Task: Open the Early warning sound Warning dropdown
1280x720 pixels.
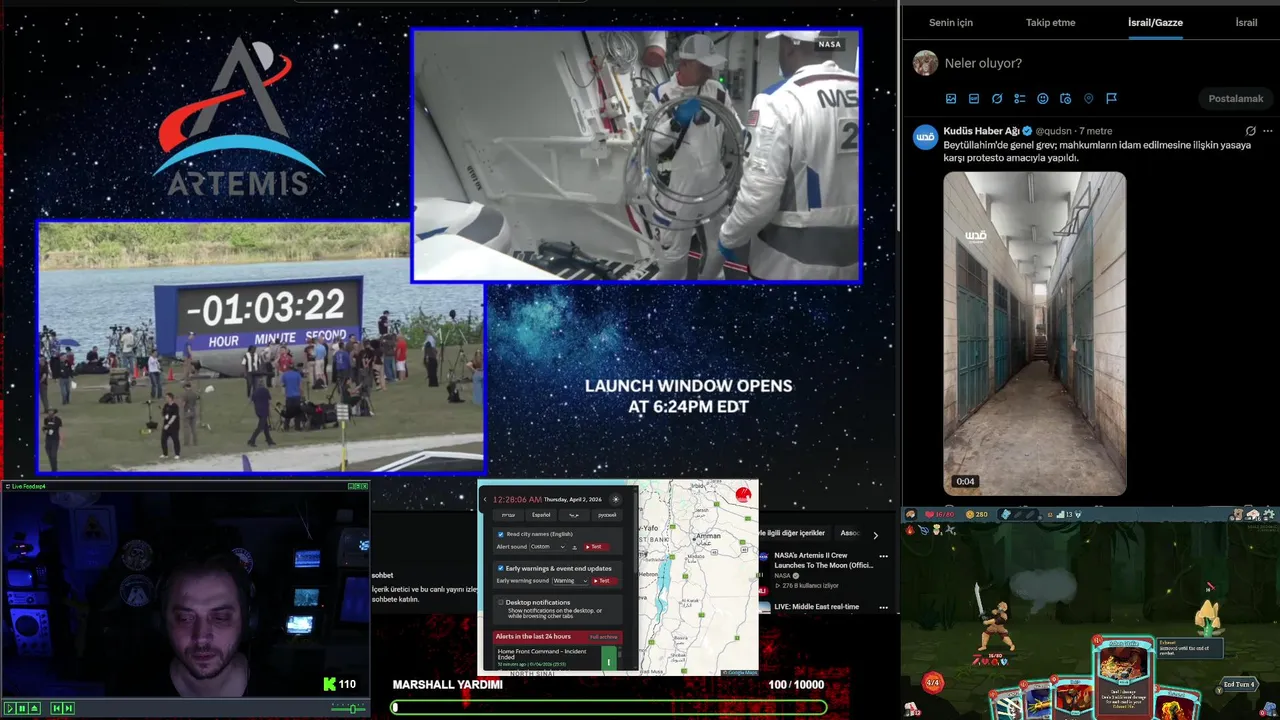Action: pos(570,581)
